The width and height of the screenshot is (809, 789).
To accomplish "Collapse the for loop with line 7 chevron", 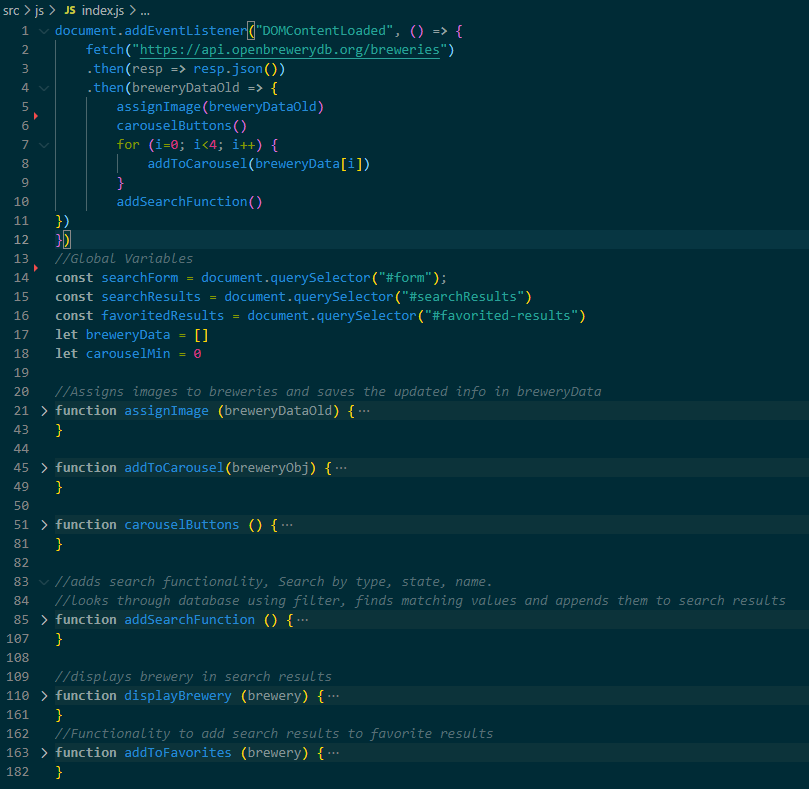I will click(x=45, y=144).
